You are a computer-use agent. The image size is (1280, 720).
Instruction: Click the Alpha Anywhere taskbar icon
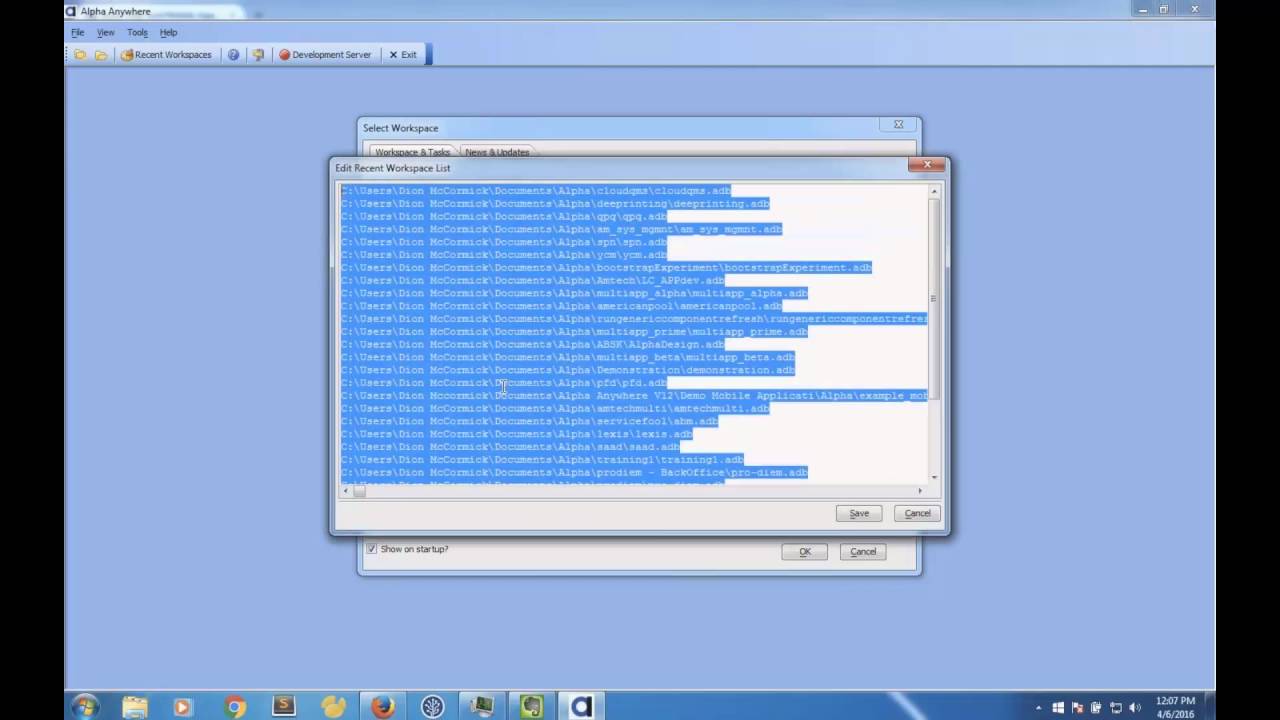[581, 707]
